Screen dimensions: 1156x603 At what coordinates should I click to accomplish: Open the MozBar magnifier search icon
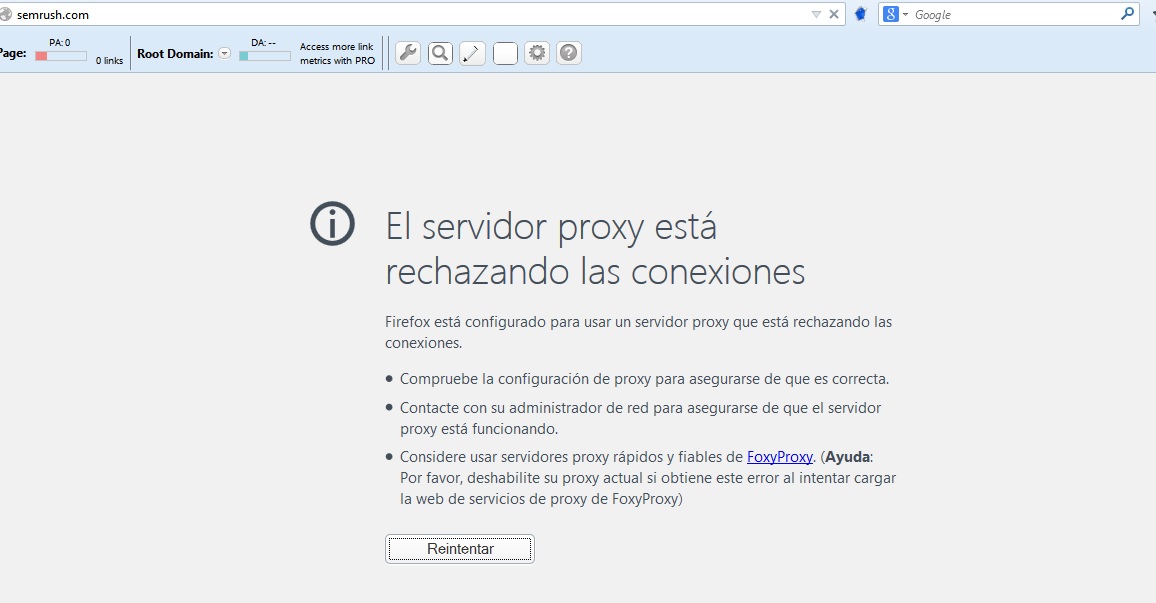pyautogui.click(x=440, y=53)
